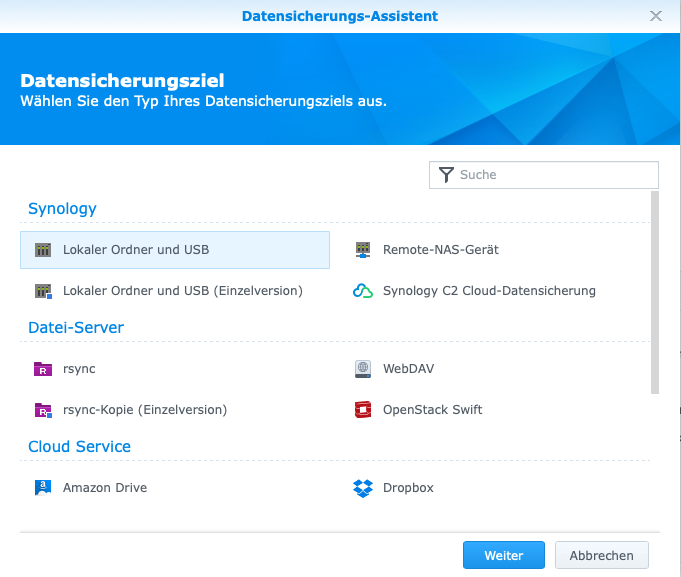This screenshot has width=681, height=577.
Task: Continue with the Weiter button
Action: 504,555
